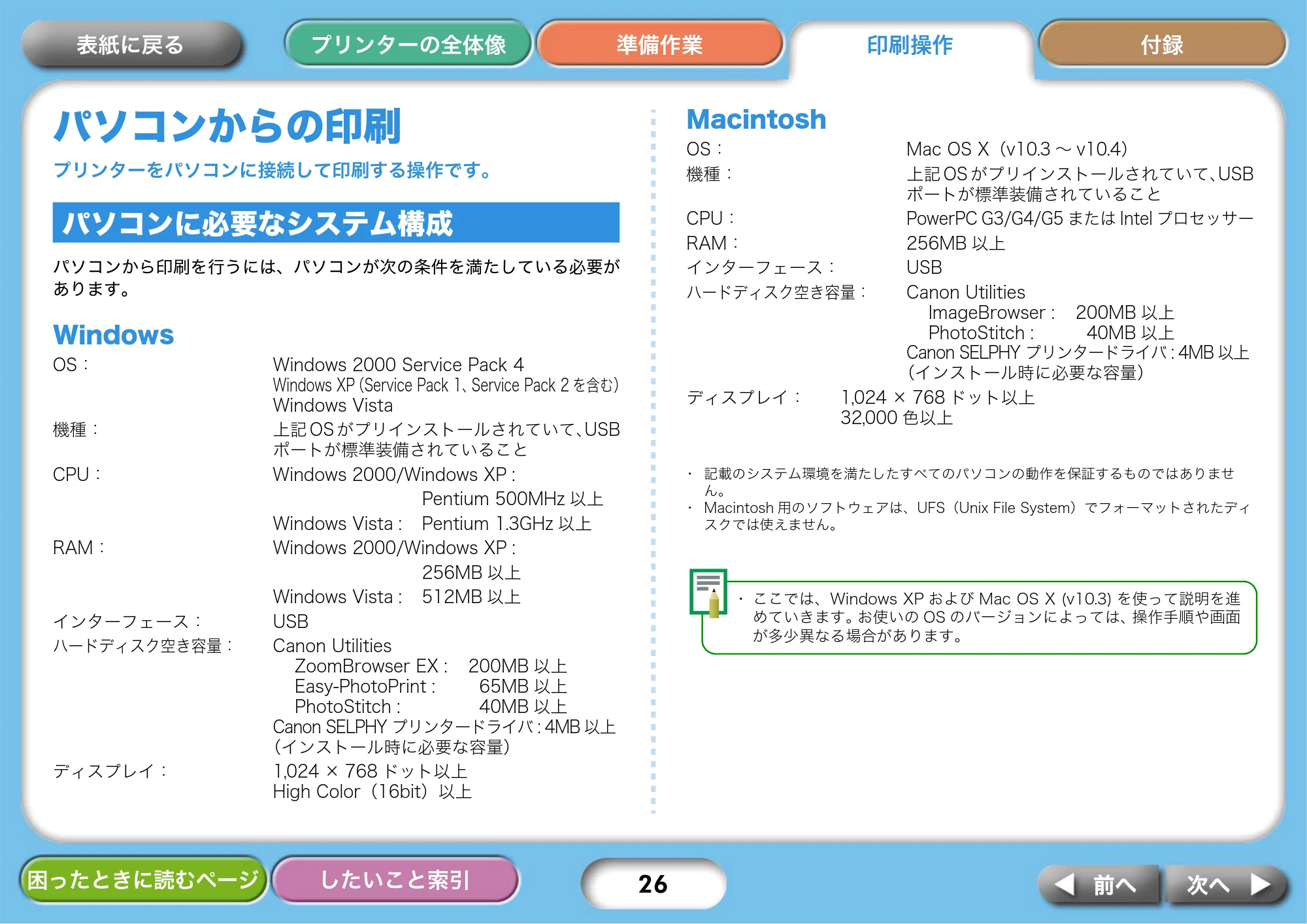This screenshot has height=924, width=1307.
Task: Open the したいこと索引 index
Action: click(395, 880)
